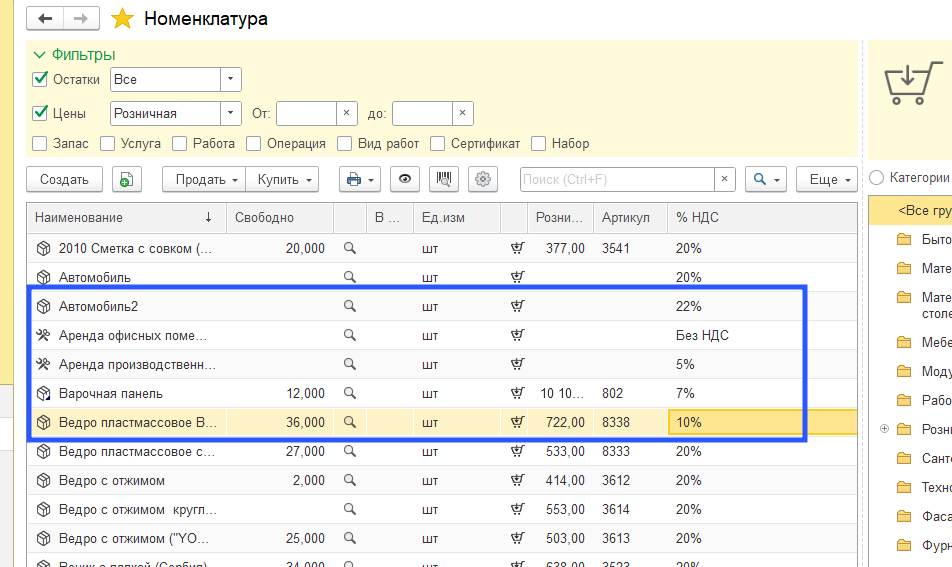Open the Остатки dropdown showing Все
Screen dimensions: 952x567
(231, 80)
